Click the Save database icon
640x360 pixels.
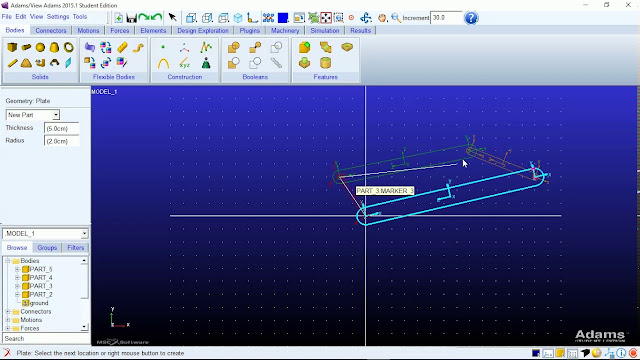click(131, 18)
